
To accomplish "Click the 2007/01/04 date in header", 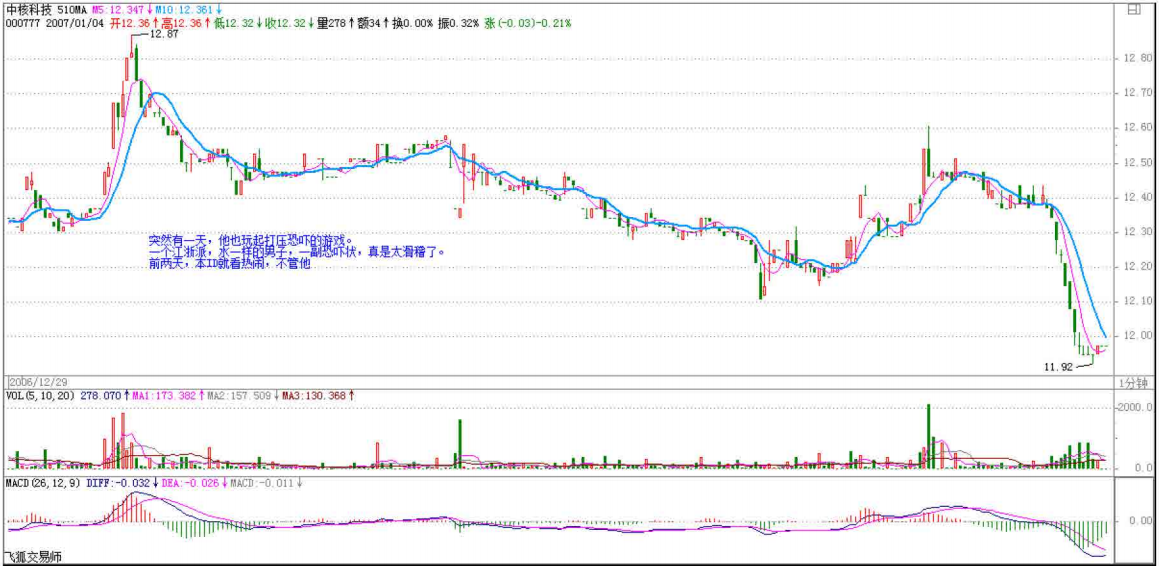I will point(77,22).
